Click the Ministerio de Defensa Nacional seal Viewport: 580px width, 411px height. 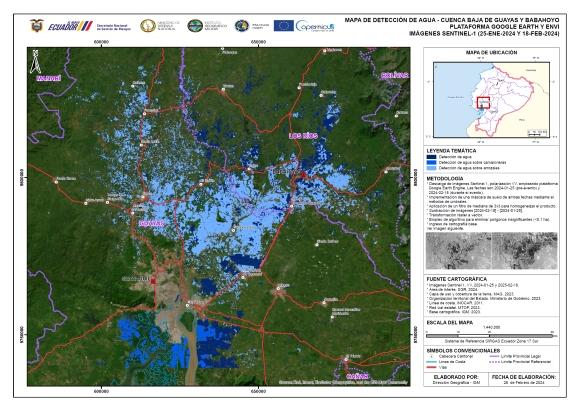pyautogui.click(x=148, y=26)
